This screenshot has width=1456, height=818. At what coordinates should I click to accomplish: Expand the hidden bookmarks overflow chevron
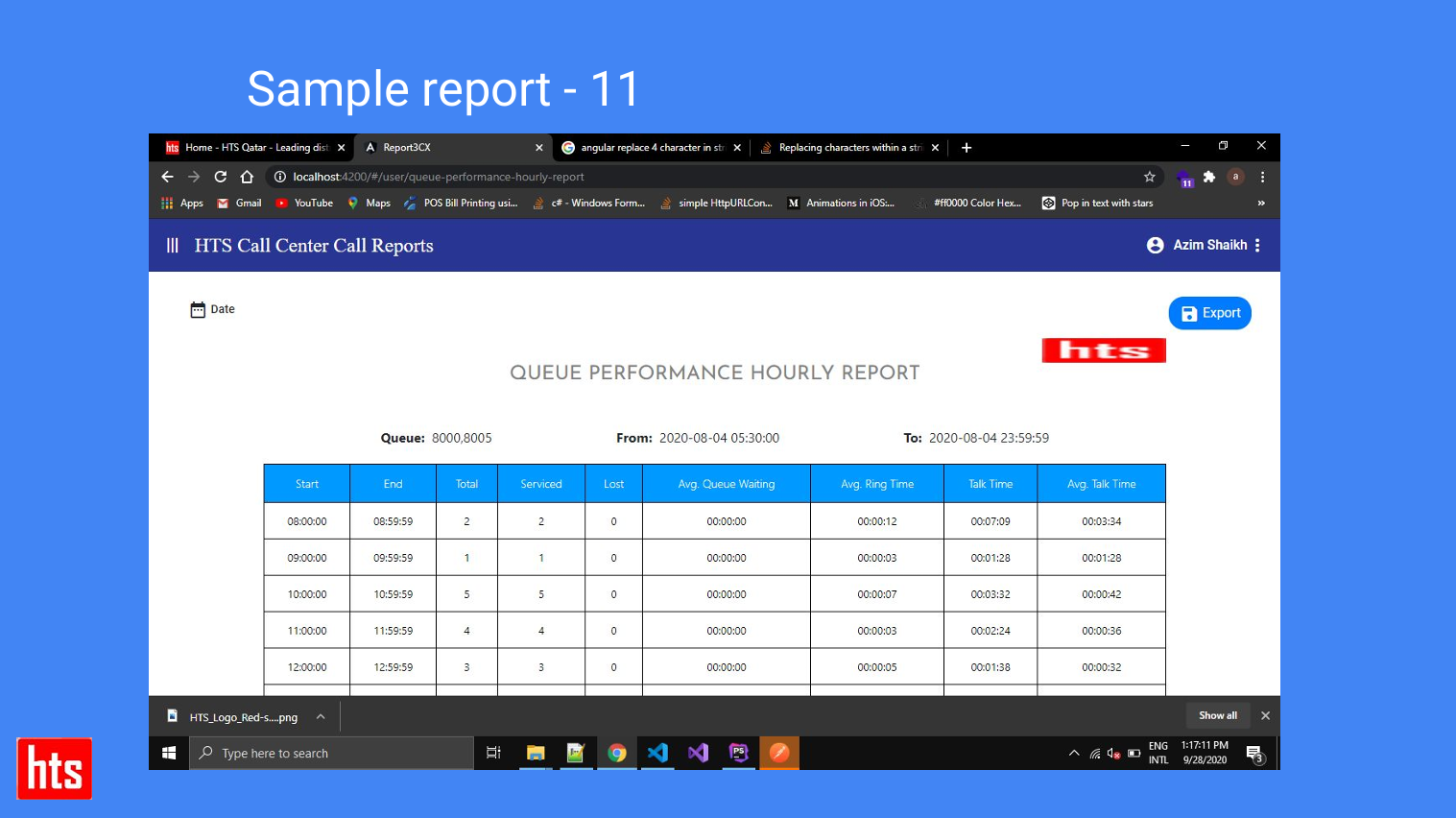point(1260,204)
